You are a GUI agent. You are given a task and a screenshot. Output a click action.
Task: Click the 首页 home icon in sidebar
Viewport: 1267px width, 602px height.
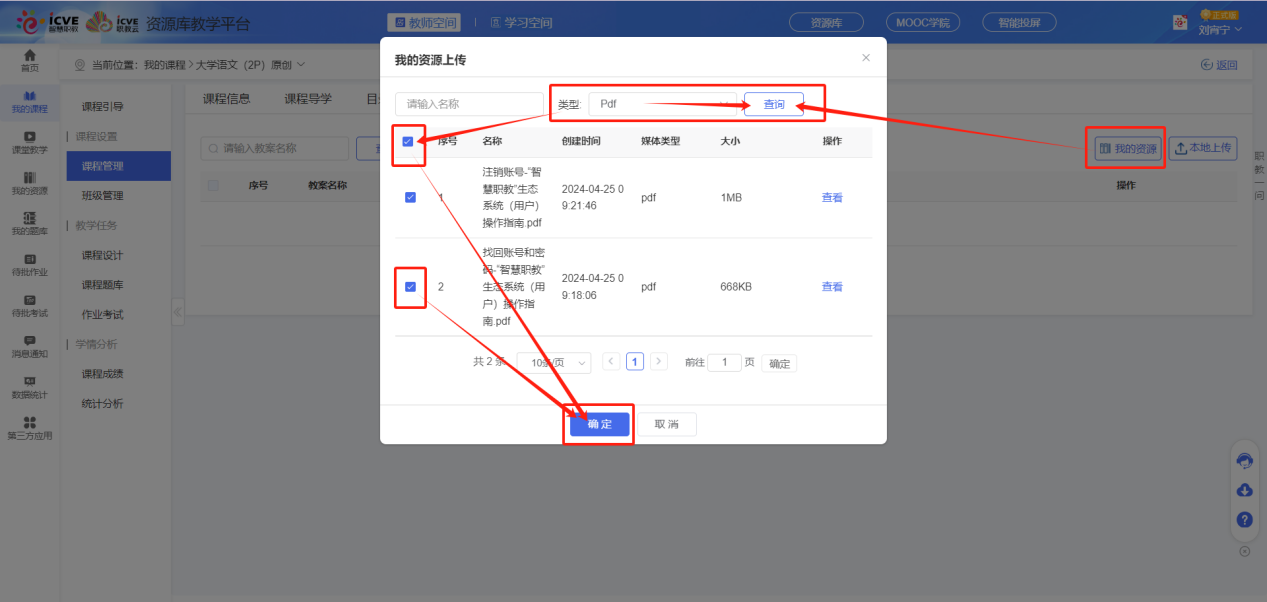[29, 60]
